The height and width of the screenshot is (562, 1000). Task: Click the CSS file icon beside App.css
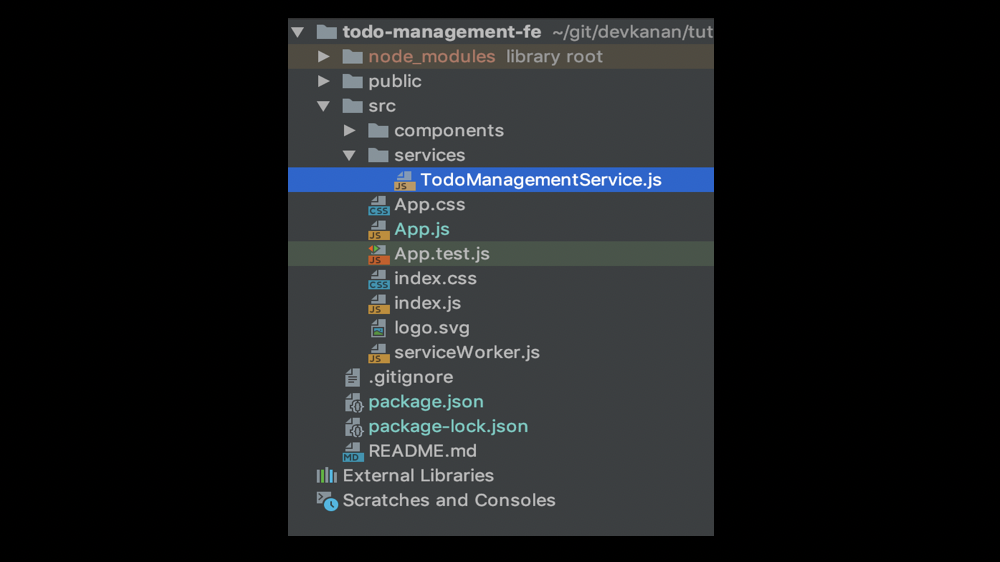[x=379, y=205]
